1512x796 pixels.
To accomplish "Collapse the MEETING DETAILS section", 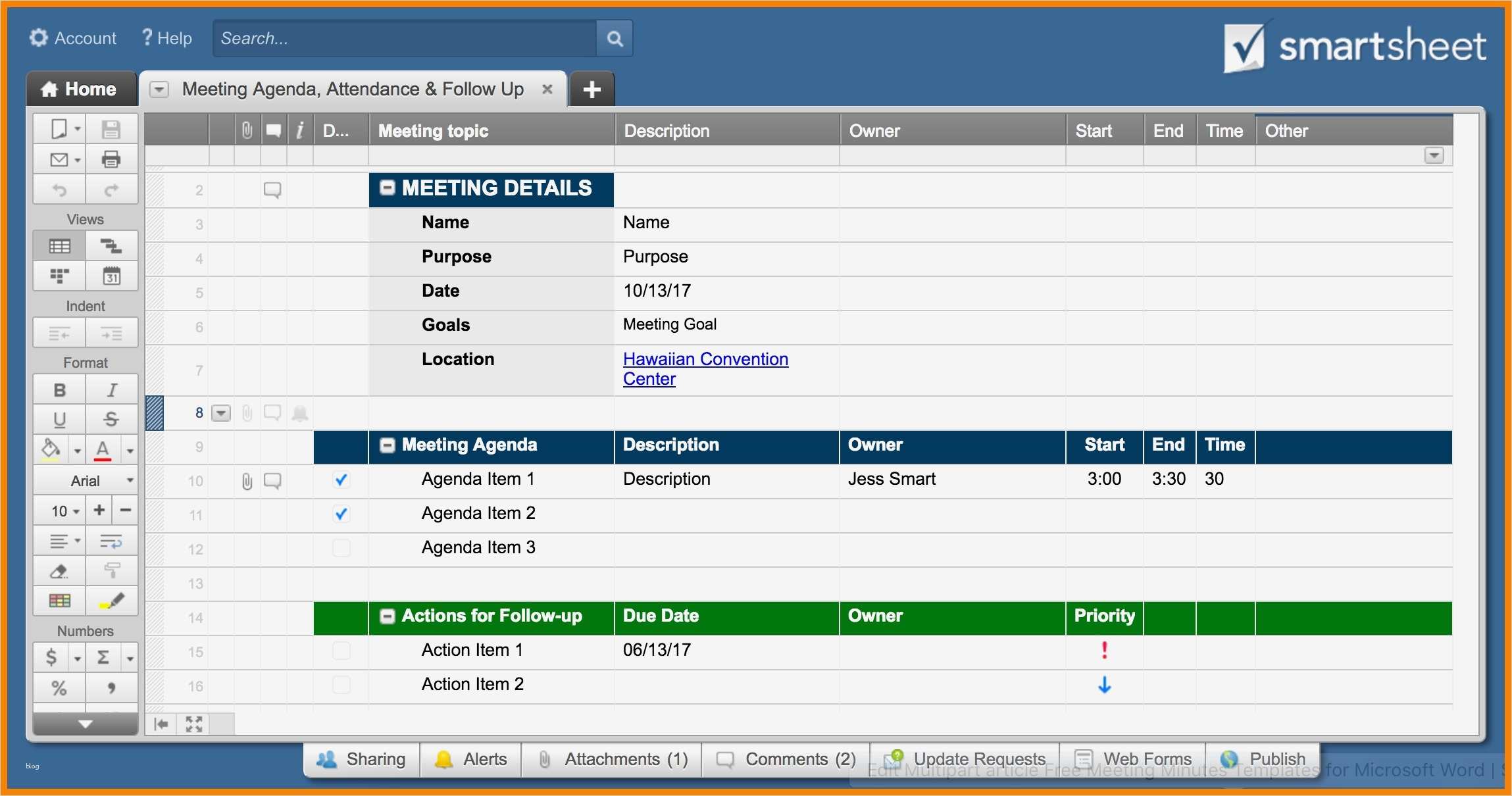I will [388, 188].
